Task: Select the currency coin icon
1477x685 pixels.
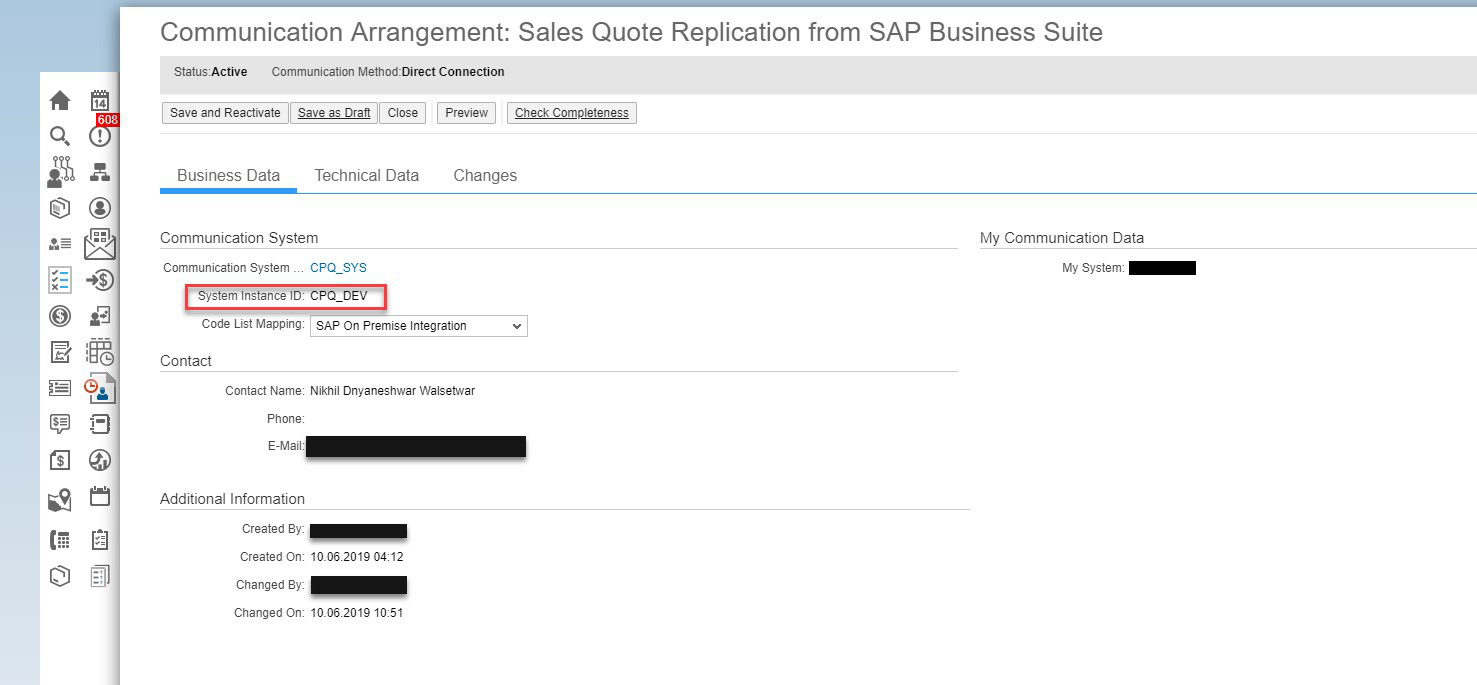Action: pos(59,315)
